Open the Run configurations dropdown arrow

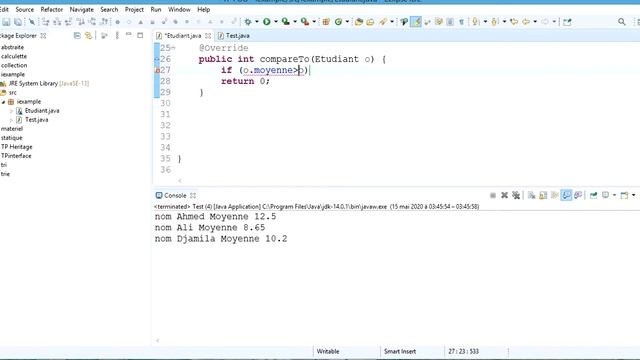click(276, 22)
